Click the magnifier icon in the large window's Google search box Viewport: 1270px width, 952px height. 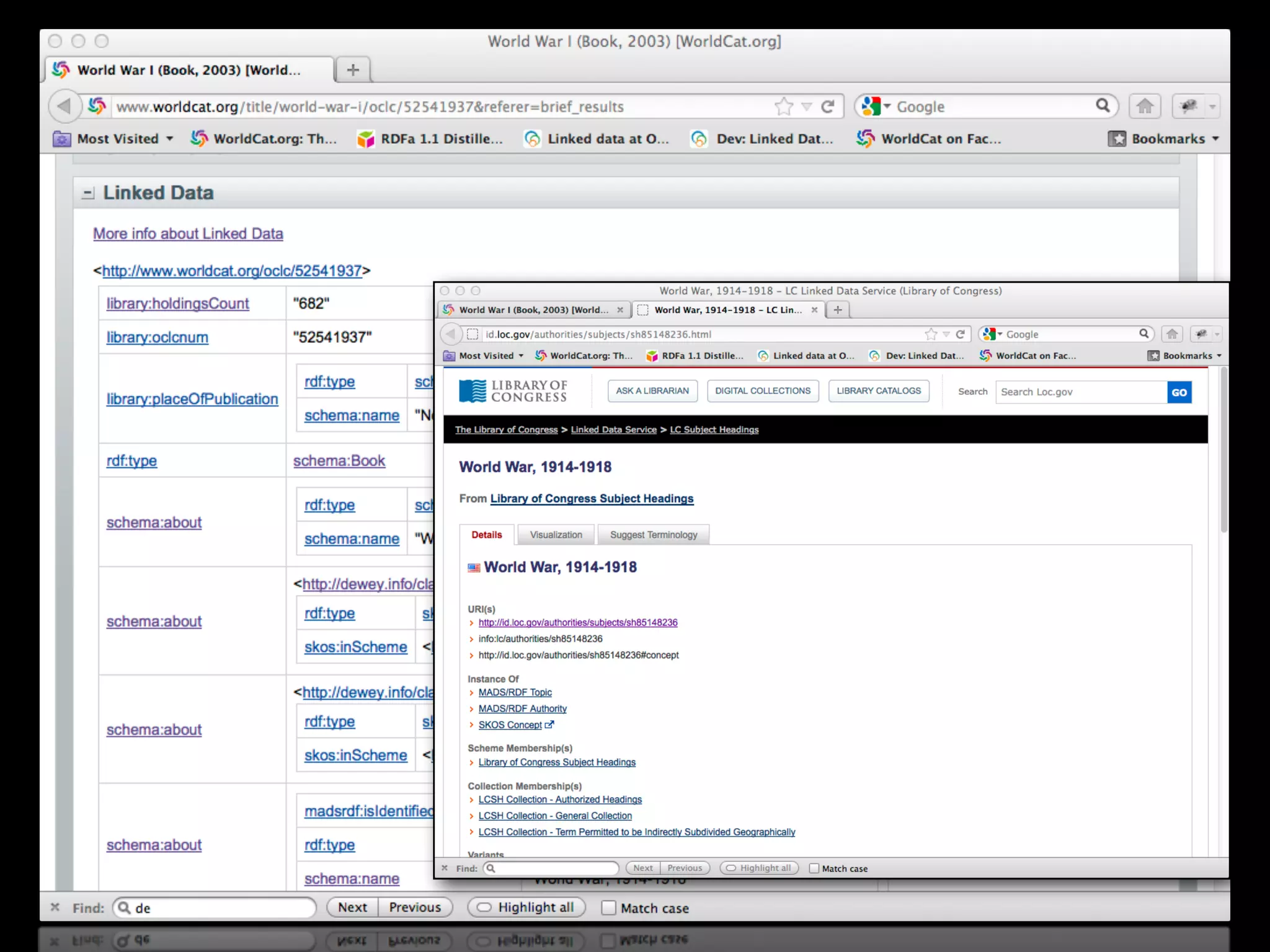(1103, 106)
